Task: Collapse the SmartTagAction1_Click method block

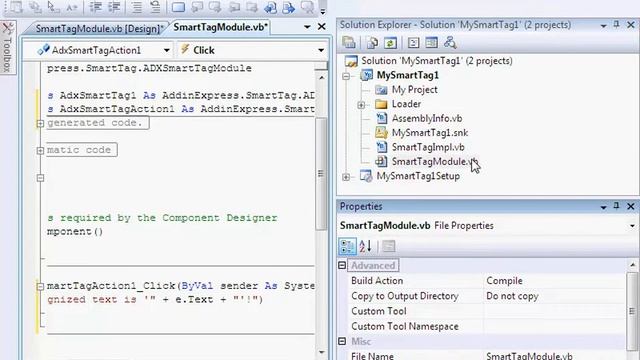Action: (x=40, y=287)
